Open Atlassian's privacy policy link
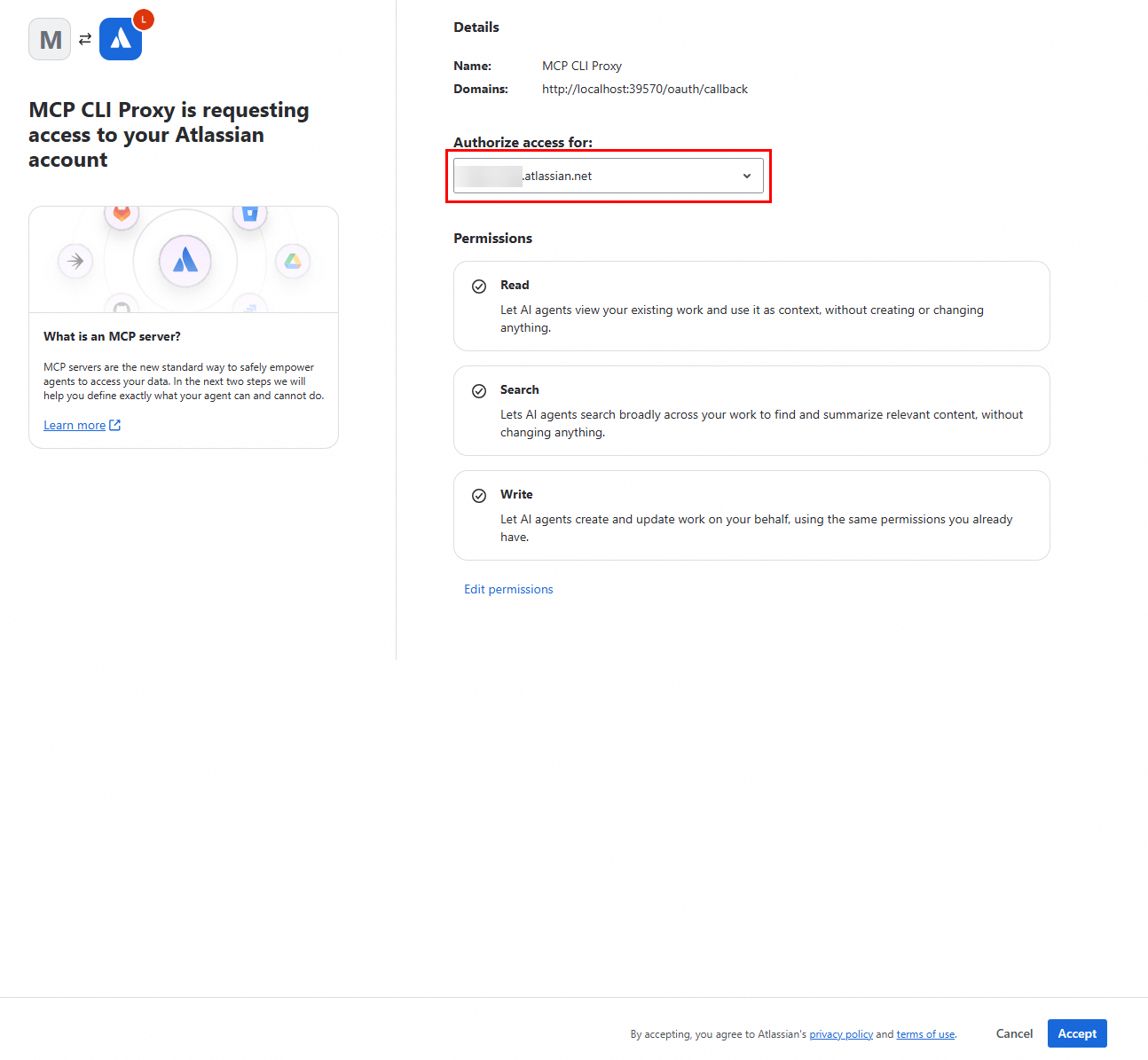 [x=841, y=1034]
